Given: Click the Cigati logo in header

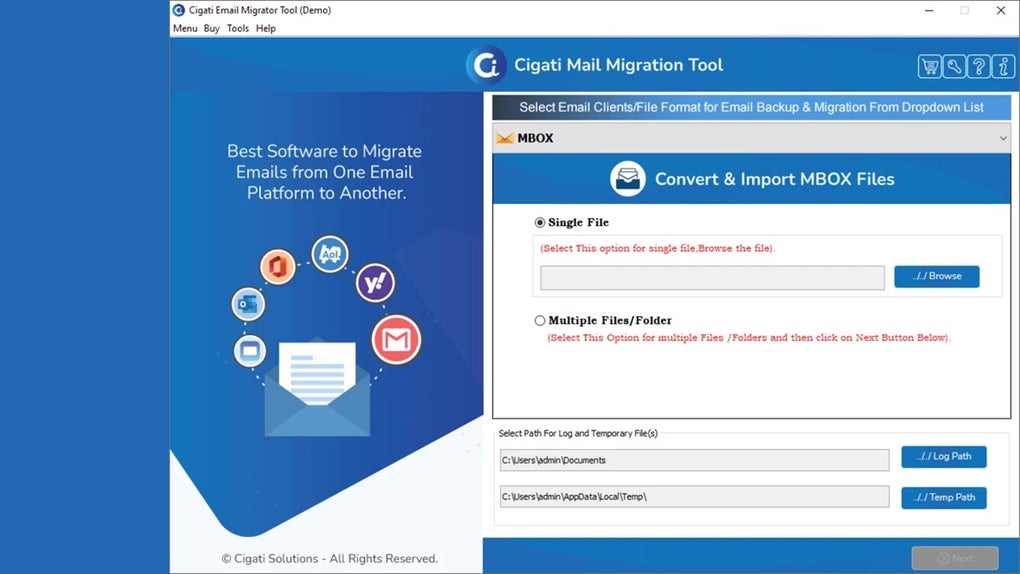Looking at the screenshot, I should click(486, 65).
